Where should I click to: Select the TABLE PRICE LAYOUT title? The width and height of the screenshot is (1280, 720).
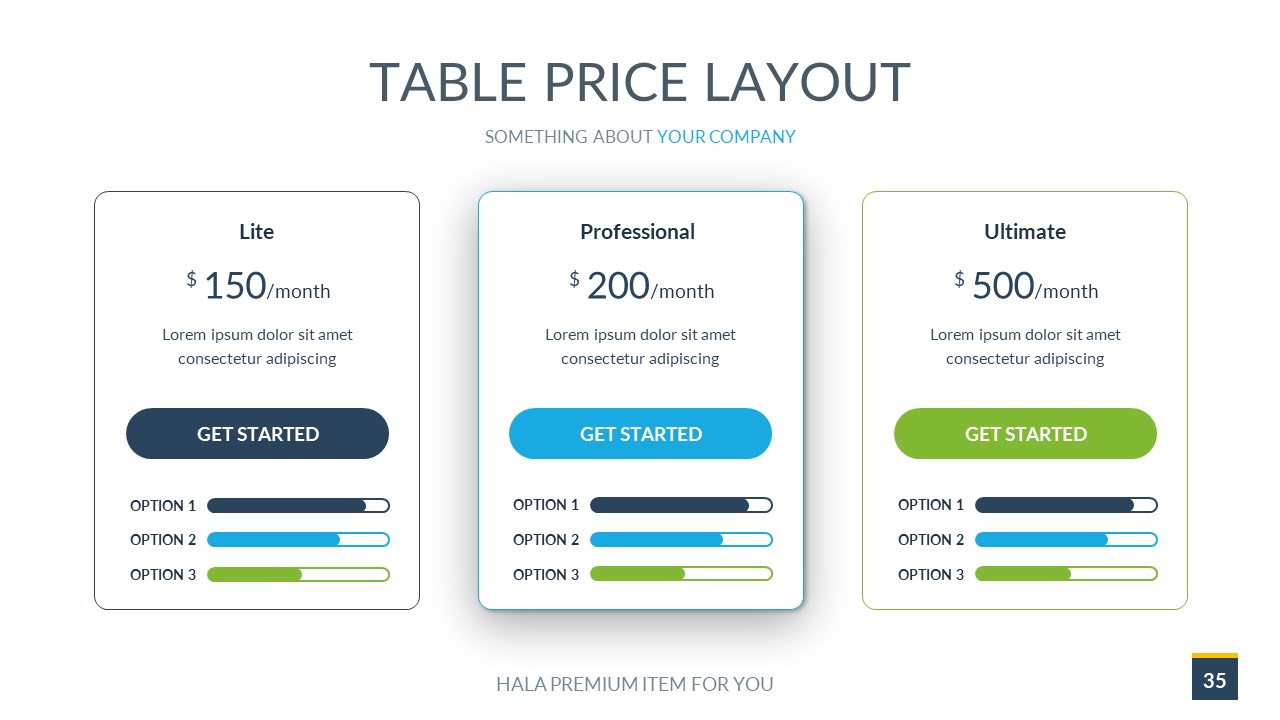640,83
